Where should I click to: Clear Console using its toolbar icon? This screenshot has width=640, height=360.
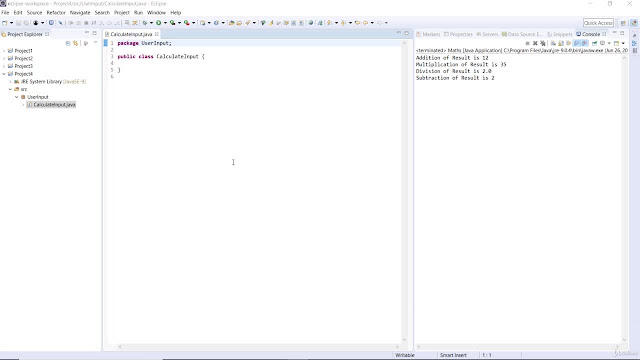point(553,43)
